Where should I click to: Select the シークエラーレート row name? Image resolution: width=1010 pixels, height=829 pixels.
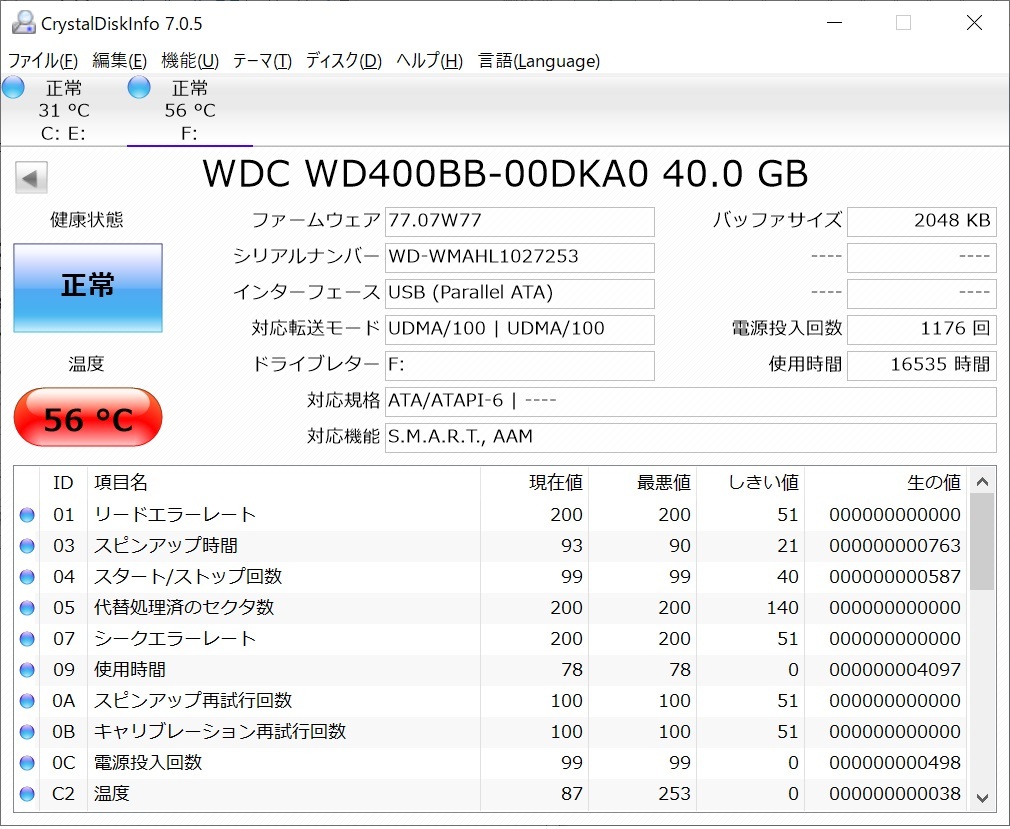175,638
